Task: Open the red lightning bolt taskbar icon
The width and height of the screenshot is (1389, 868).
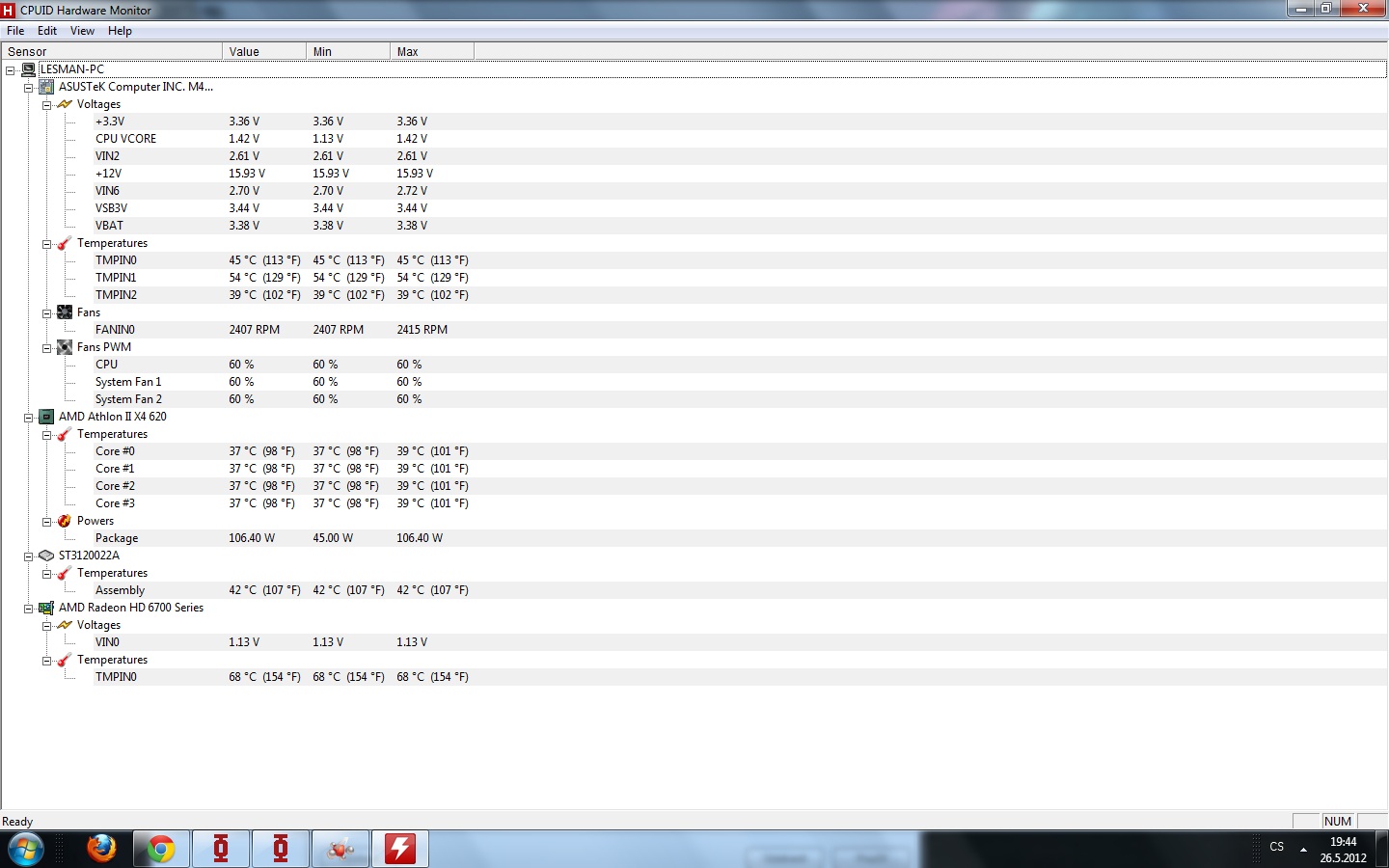Action: (x=400, y=850)
